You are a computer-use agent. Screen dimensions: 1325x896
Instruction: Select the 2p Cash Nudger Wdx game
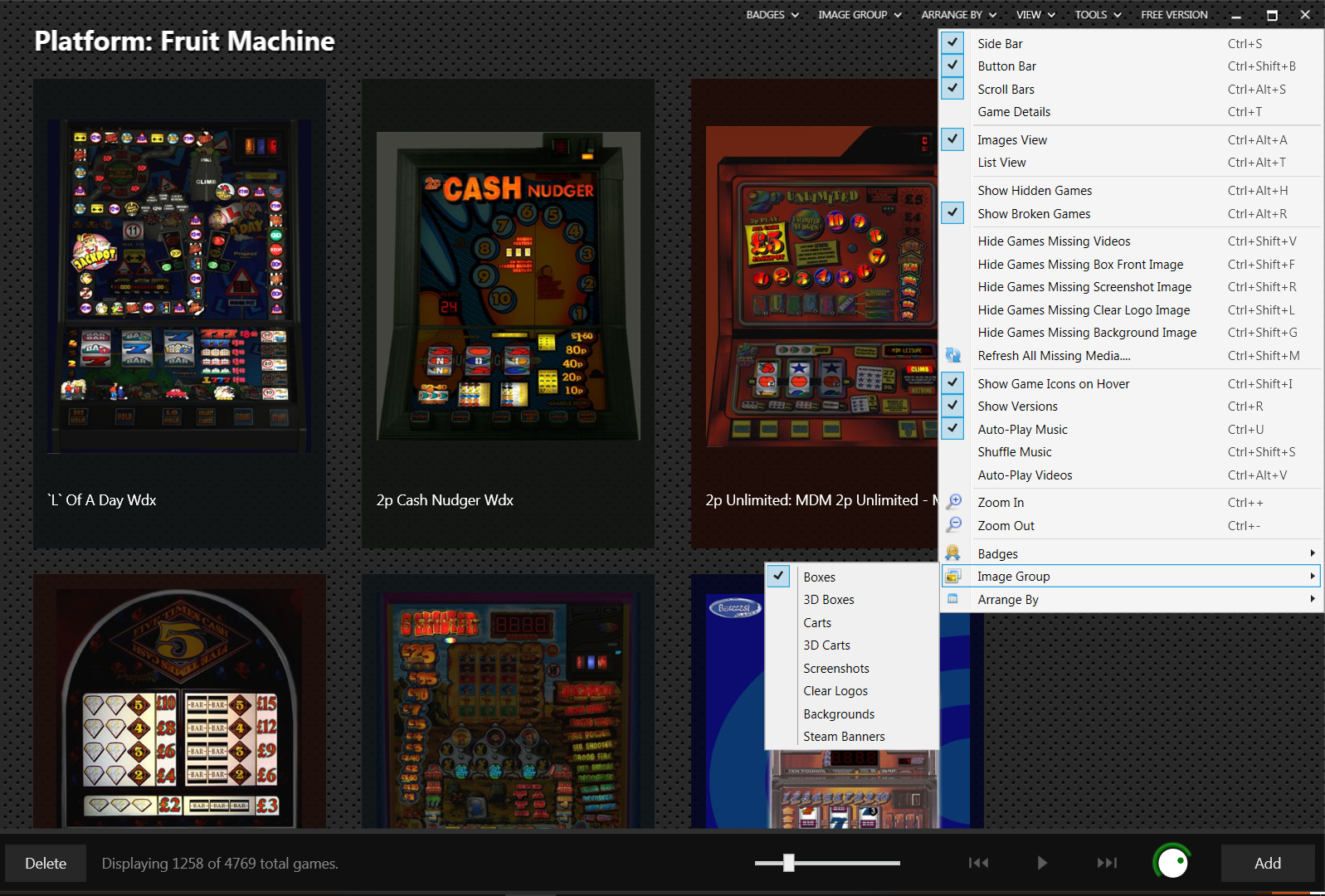coord(508,314)
